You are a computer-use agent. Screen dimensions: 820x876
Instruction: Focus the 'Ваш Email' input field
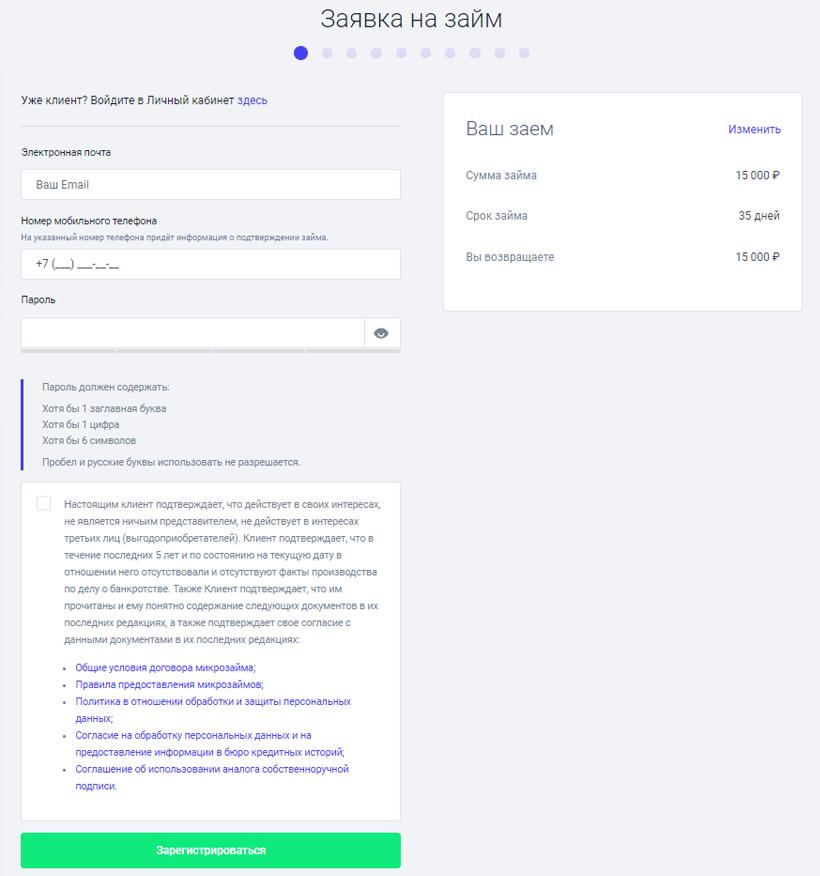point(211,185)
